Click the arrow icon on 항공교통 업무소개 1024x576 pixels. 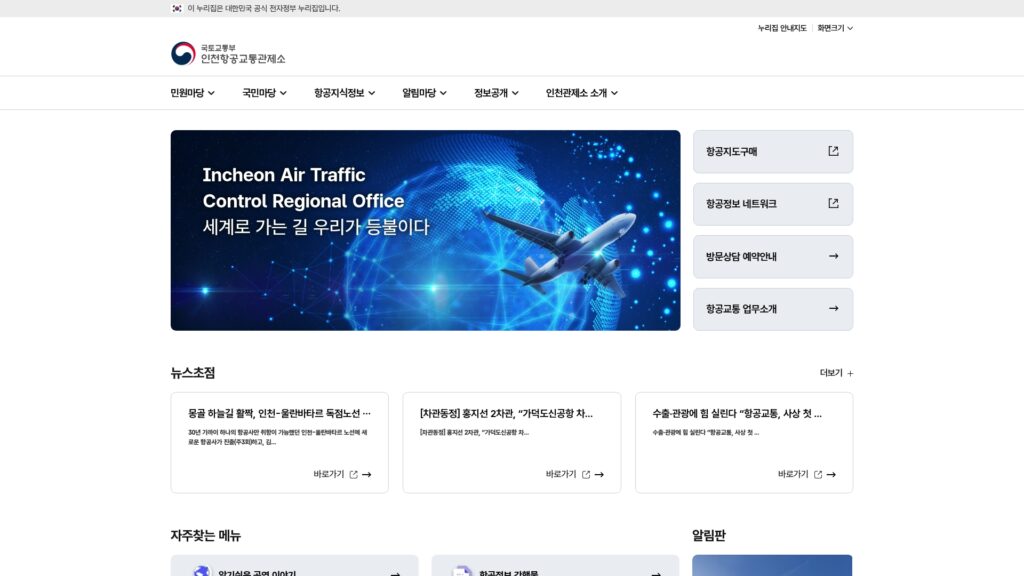point(831,309)
